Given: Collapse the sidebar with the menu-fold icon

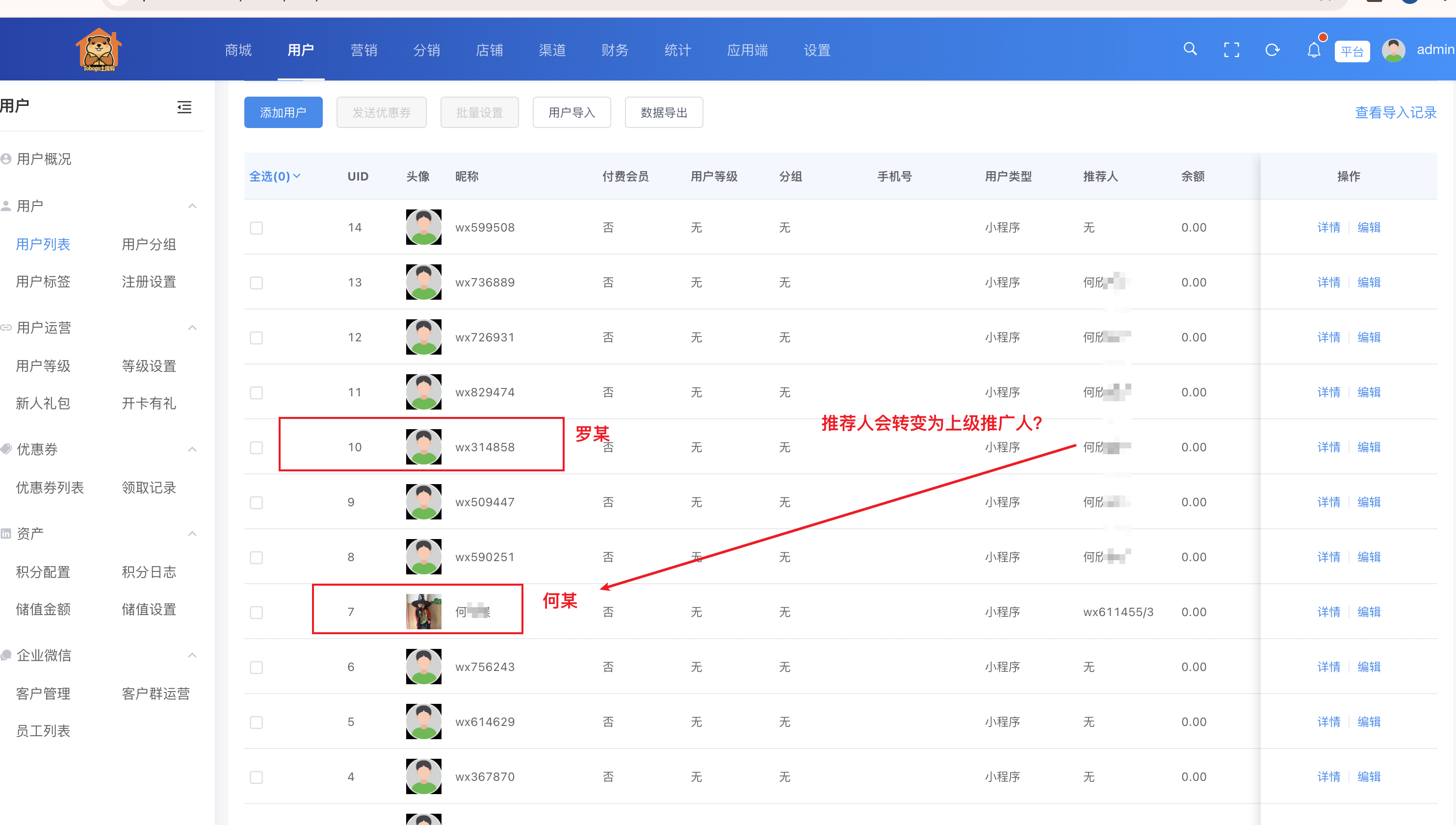Looking at the screenshot, I should [184, 107].
